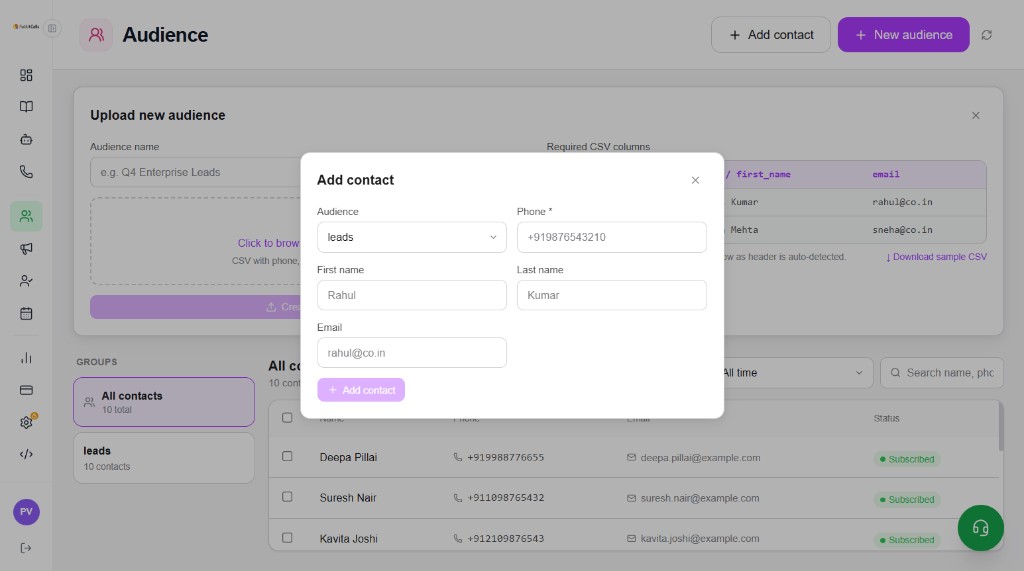Click the refresh icon beside New audience
Viewport: 1024px width, 571px height.
986,35
